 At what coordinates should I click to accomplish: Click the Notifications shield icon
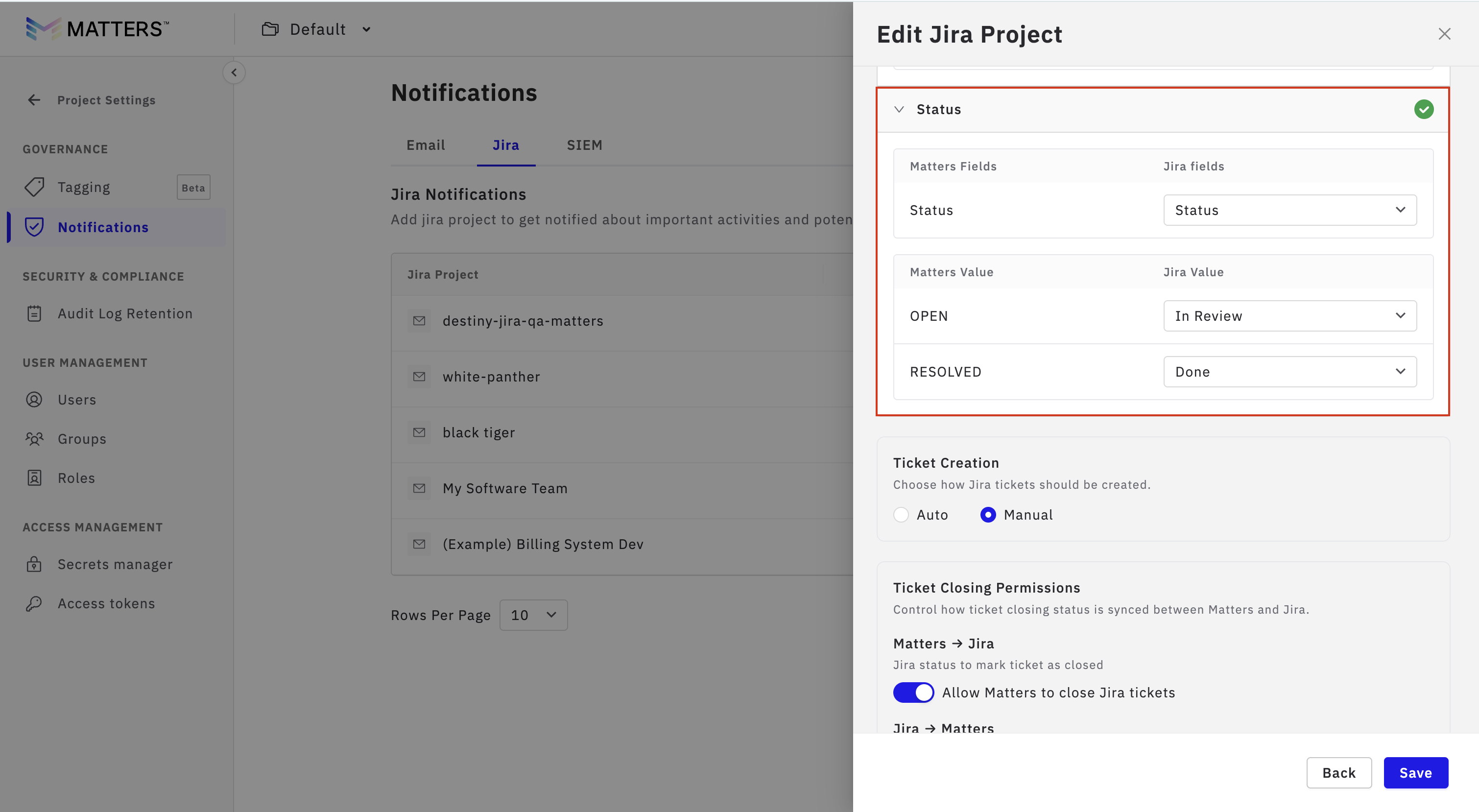(x=34, y=227)
